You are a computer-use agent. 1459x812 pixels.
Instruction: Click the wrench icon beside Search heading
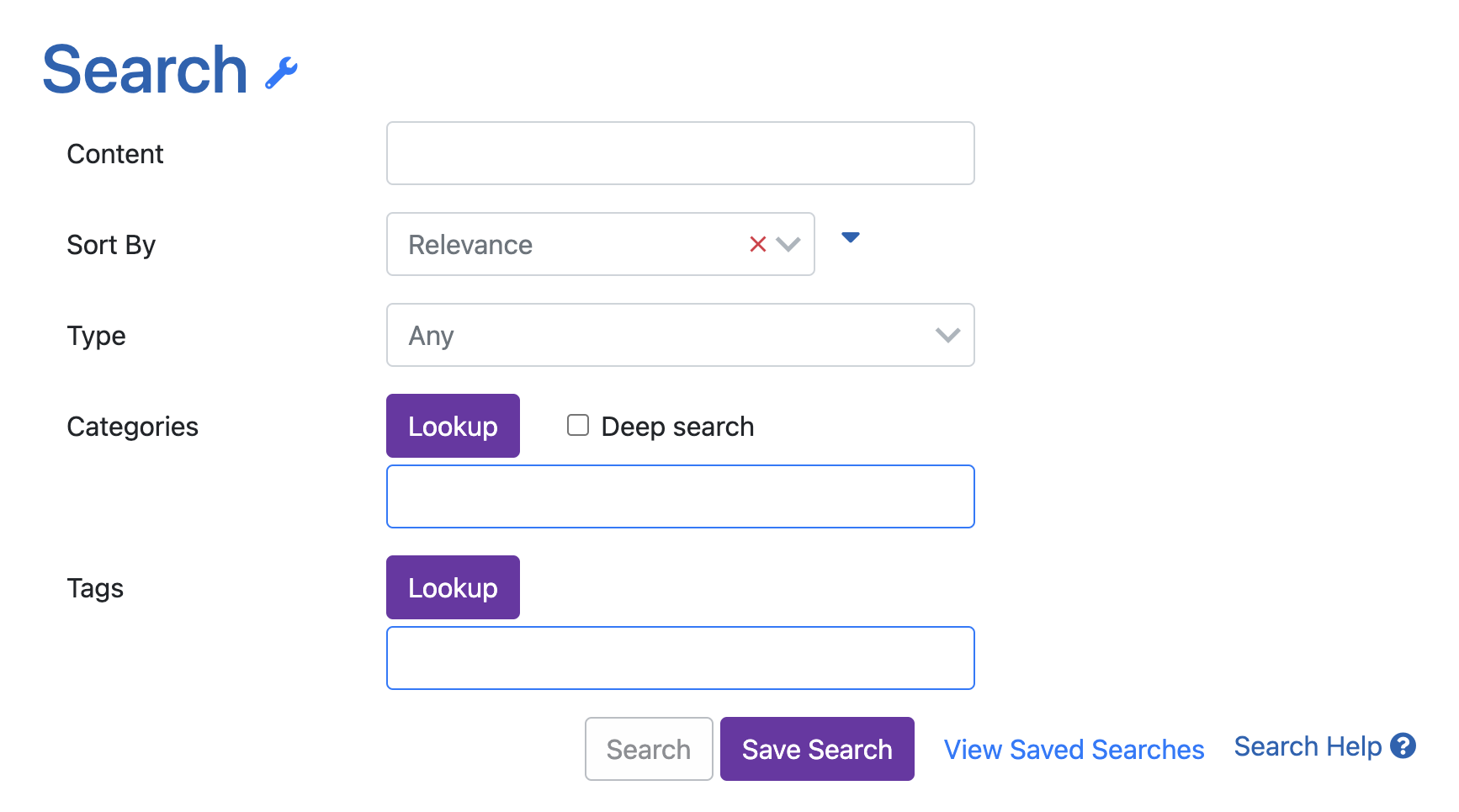coord(281,73)
